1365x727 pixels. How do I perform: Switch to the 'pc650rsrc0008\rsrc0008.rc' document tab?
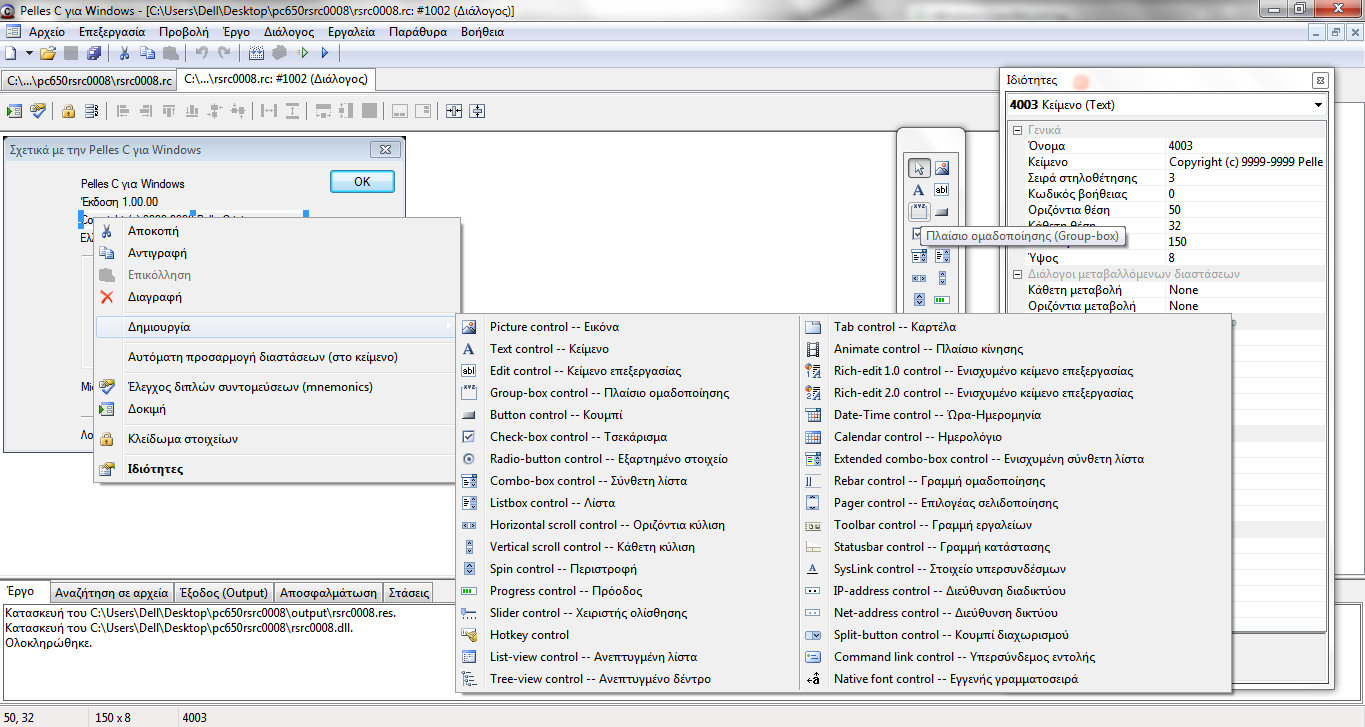point(89,80)
